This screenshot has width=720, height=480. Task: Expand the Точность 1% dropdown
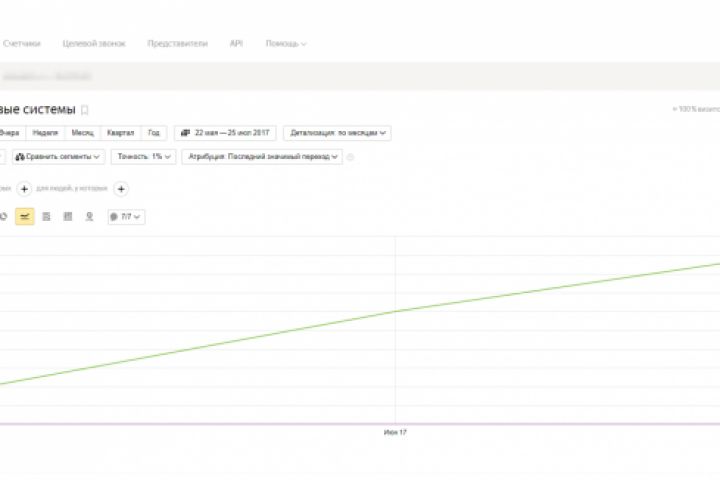(x=143, y=157)
